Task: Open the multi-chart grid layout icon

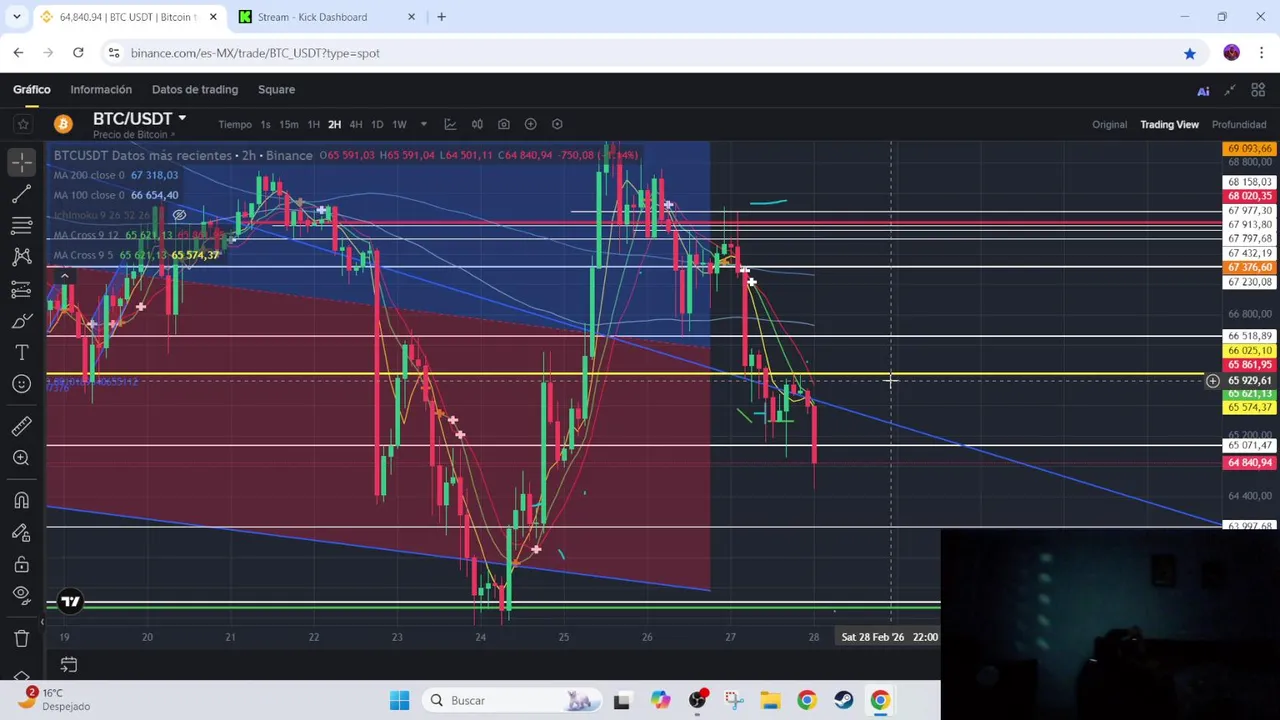Action: (x=1258, y=90)
